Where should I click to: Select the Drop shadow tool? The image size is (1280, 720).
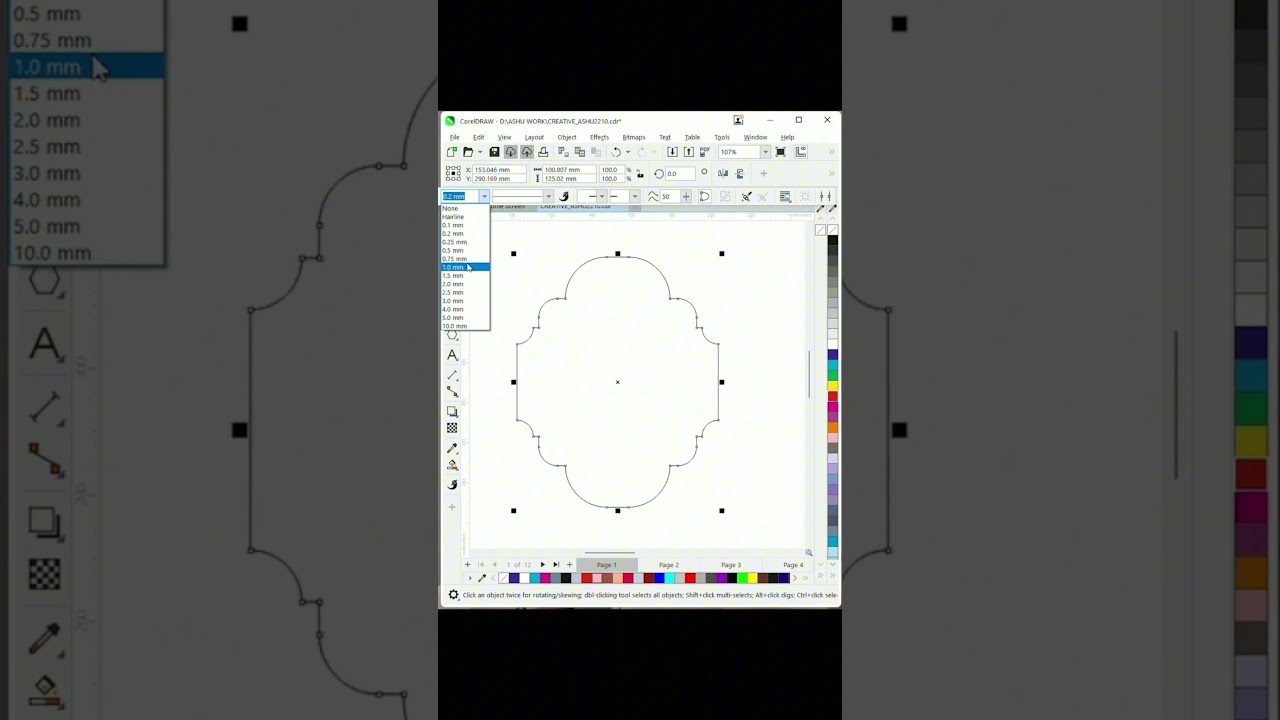click(452, 411)
